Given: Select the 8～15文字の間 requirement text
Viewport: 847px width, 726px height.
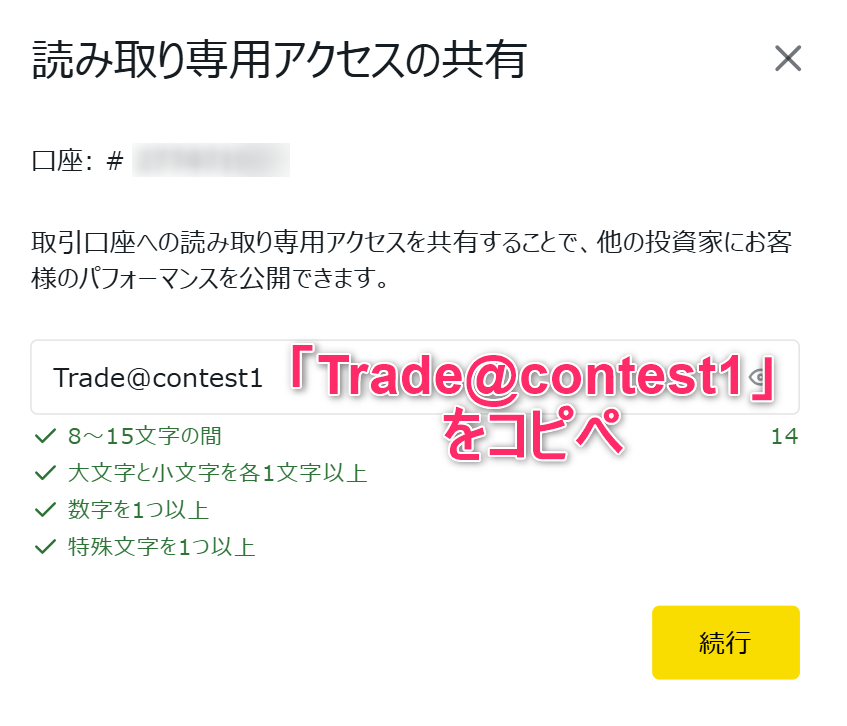Looking at the screenshot, I should coord(145,436).
